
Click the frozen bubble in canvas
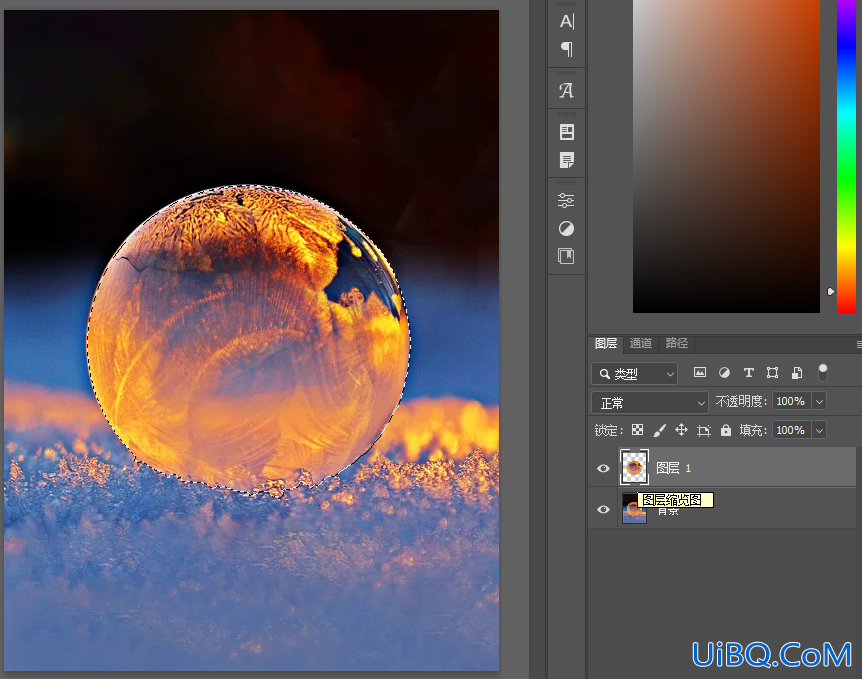(x=248, y=340)
